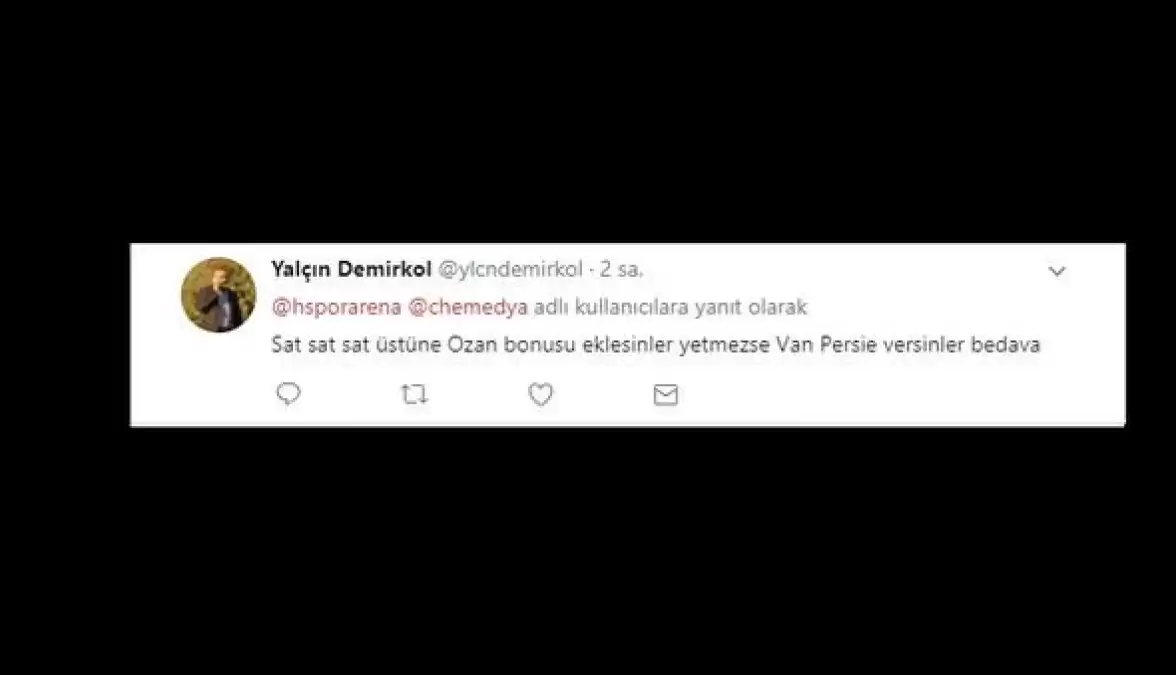This screenshot has width=1176, height=675.
Task: Retweet the Van Persie tweet
Action: click(x=414, y=394)
